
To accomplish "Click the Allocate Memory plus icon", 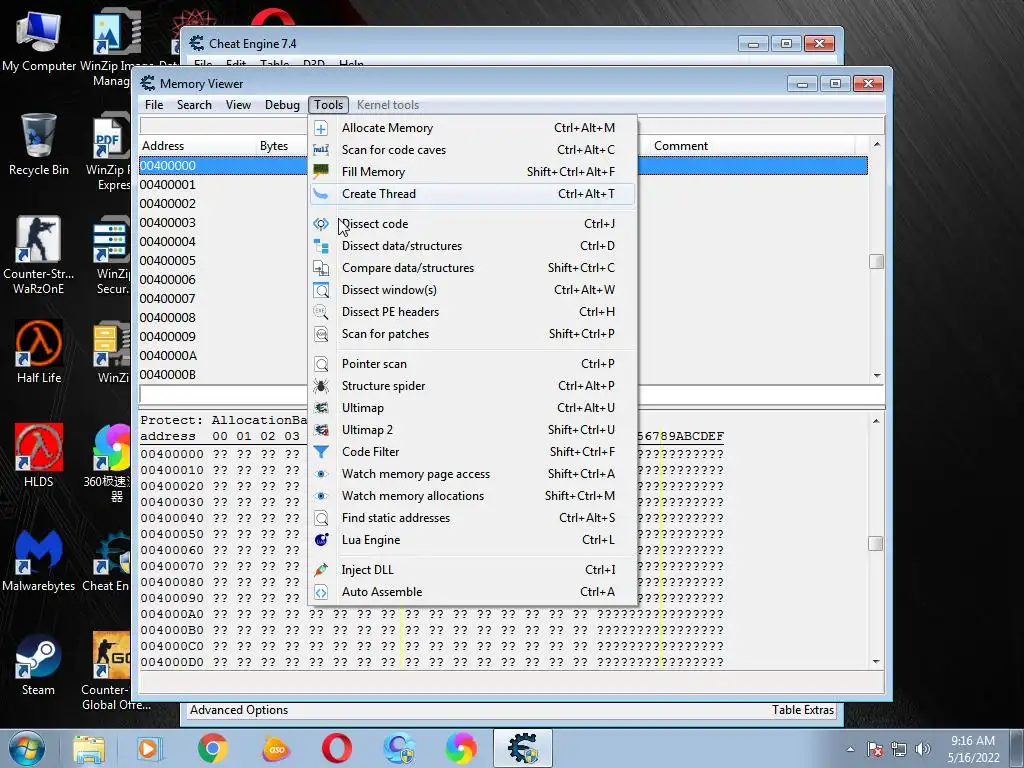I will [x=321, y=128].
